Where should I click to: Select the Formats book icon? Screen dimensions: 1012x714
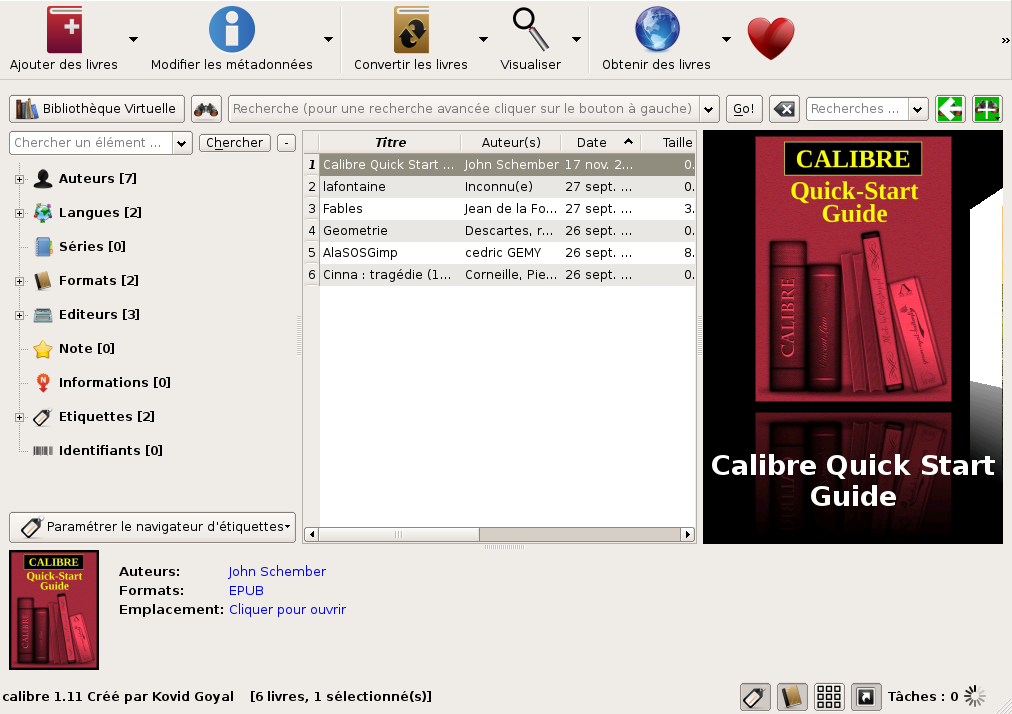tap(43, 281)
